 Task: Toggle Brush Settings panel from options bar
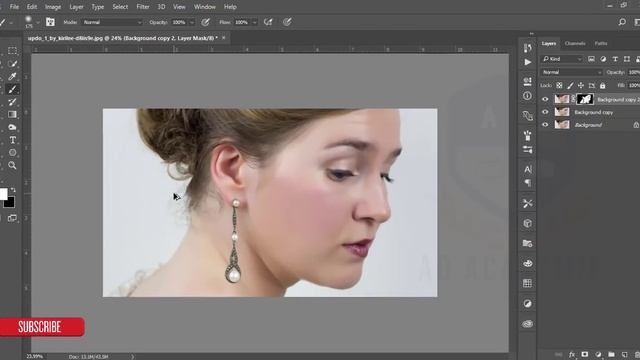coord(50,22)
